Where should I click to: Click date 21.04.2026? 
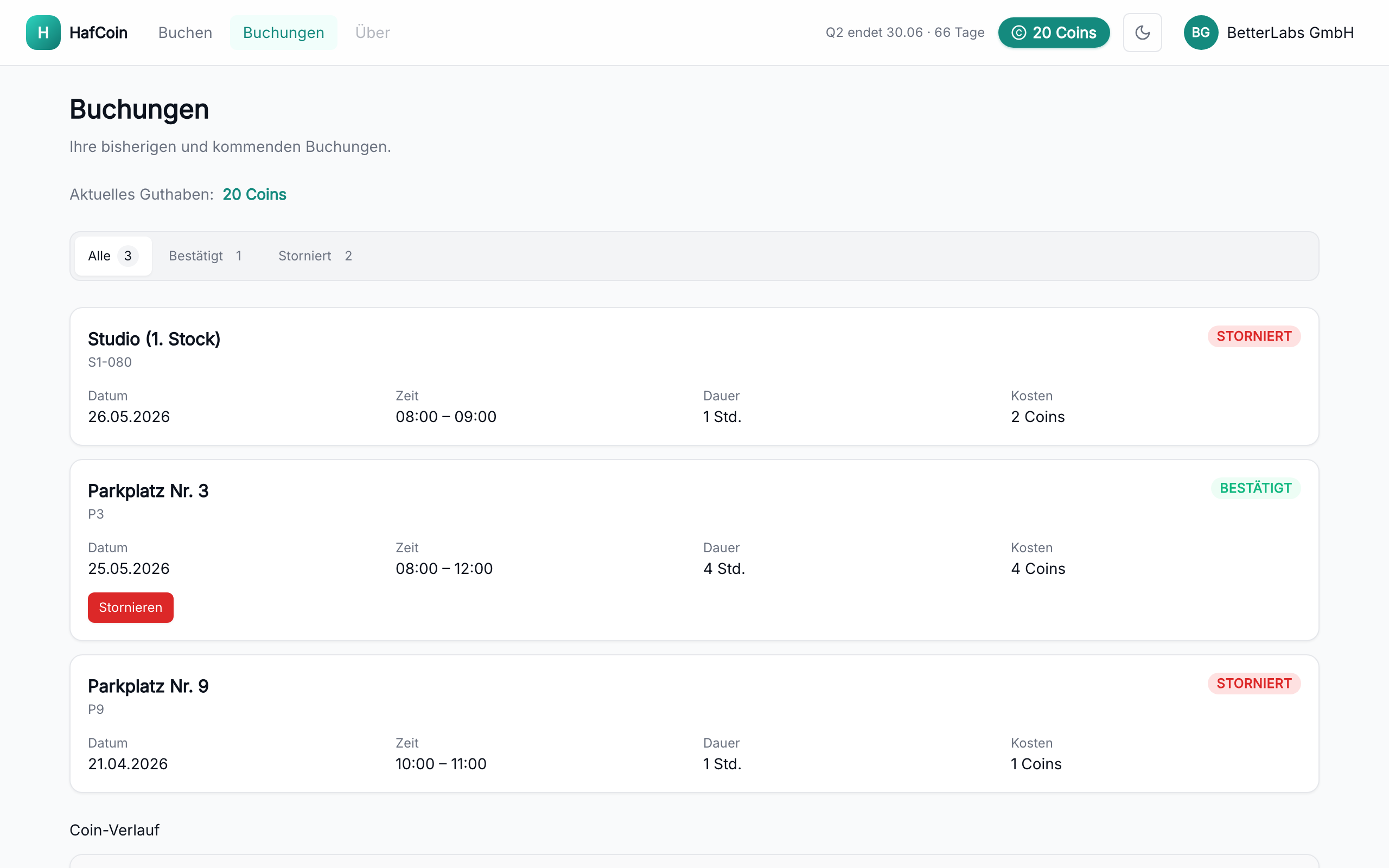click(x=128, y=764)
